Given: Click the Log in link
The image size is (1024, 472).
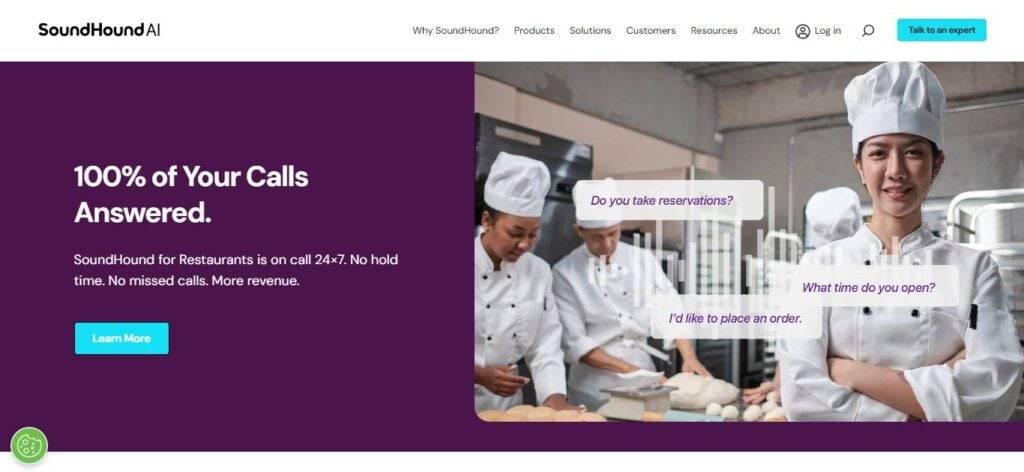Looking at the screenshot, I should coord(827,31).
